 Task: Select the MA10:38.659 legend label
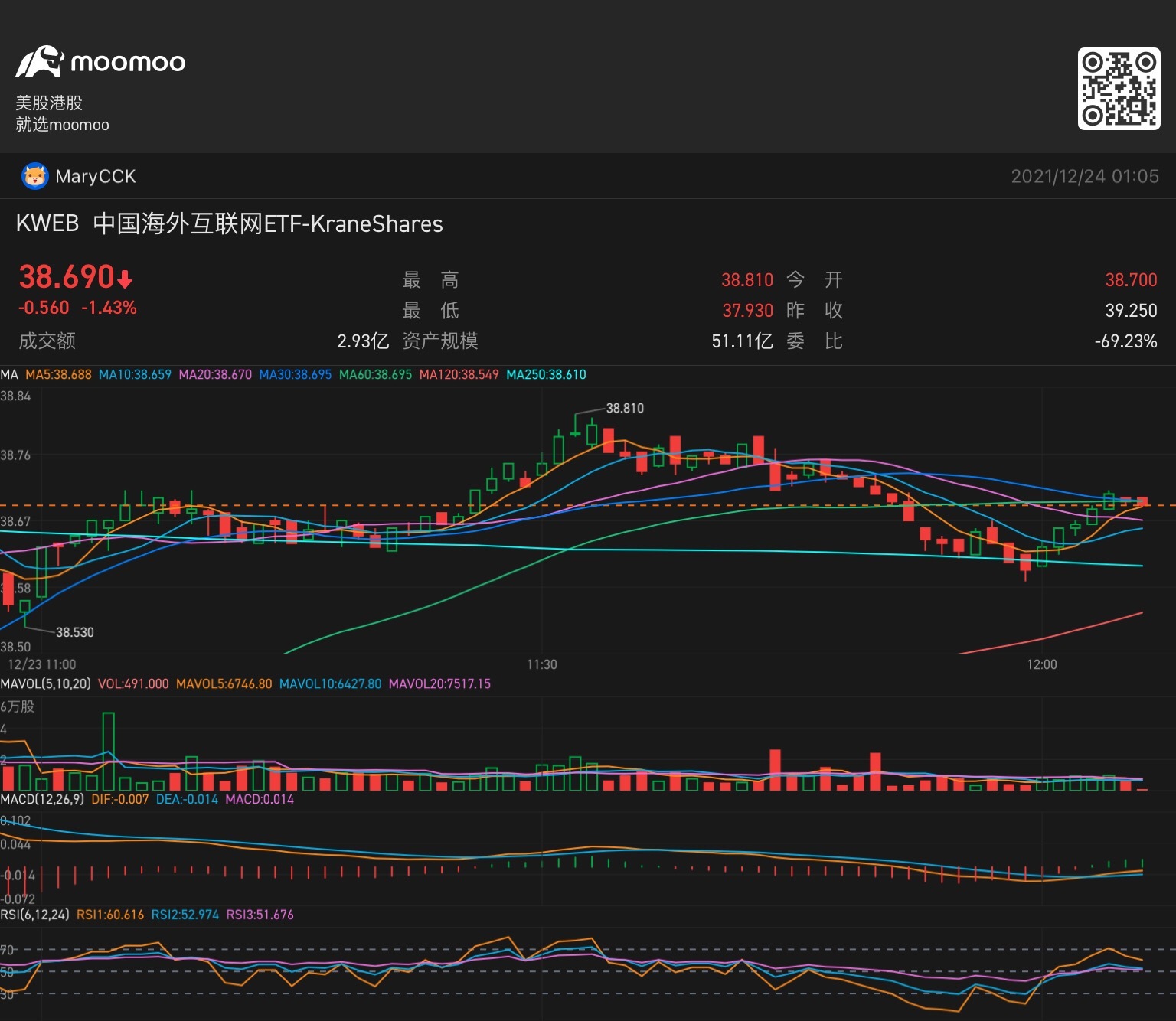pyautogui.click(x=135, y=375)
